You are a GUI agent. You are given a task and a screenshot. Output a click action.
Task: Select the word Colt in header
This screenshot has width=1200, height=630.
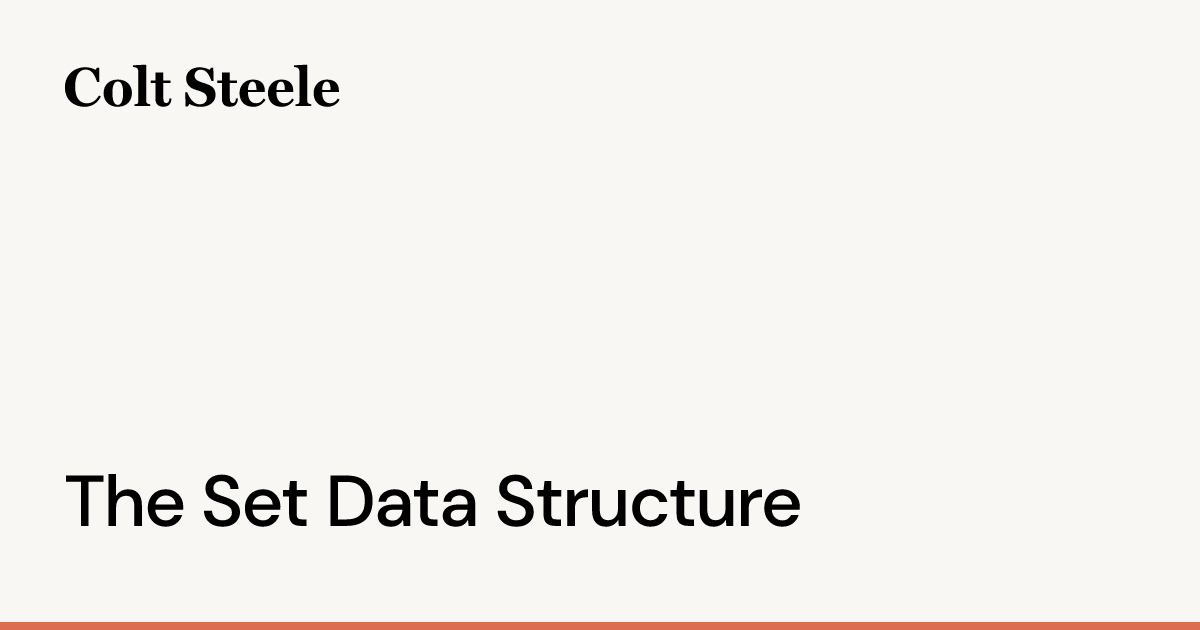point(118,87)
